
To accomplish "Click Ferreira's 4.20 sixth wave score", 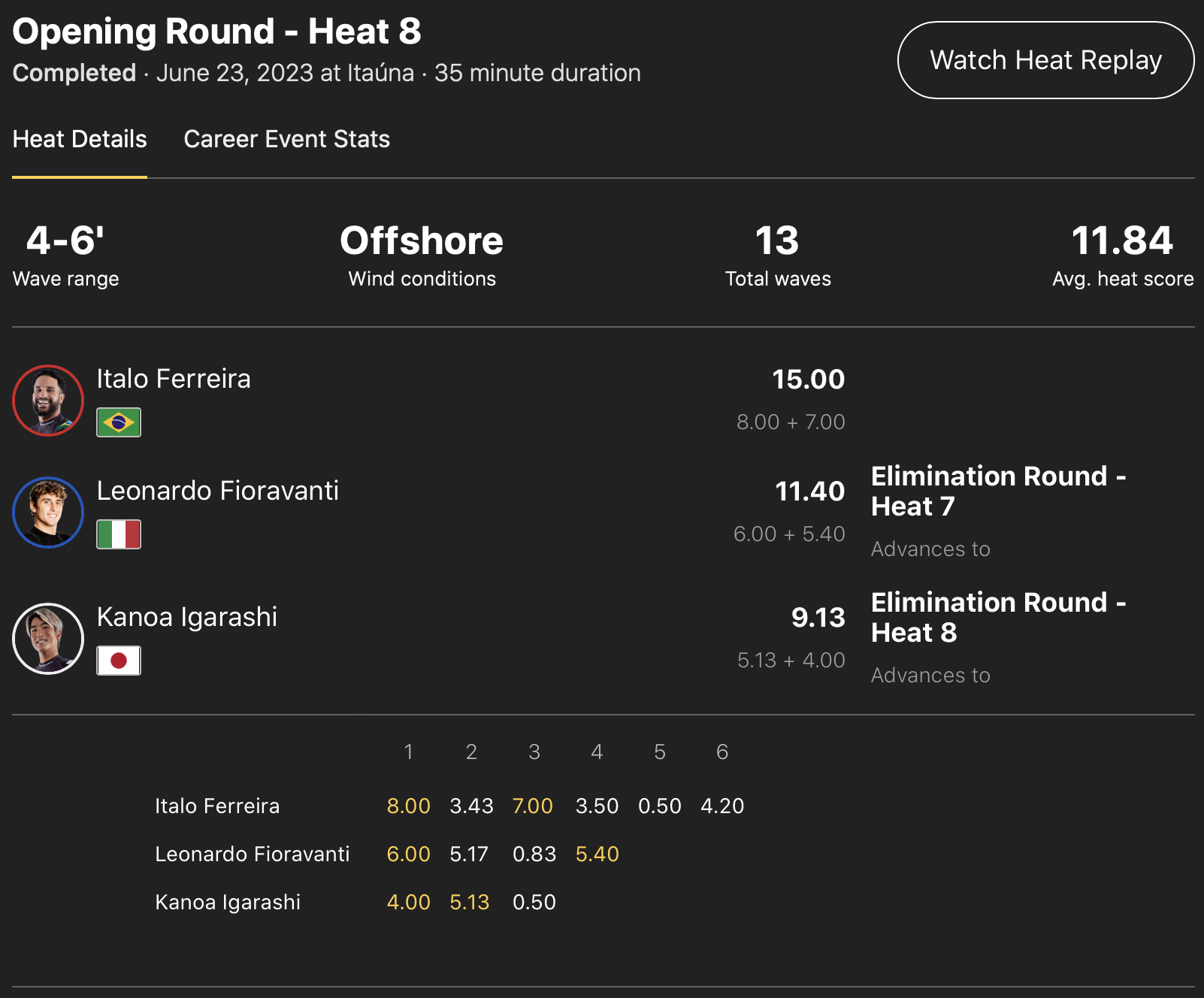I will click(x=721, y=806).
